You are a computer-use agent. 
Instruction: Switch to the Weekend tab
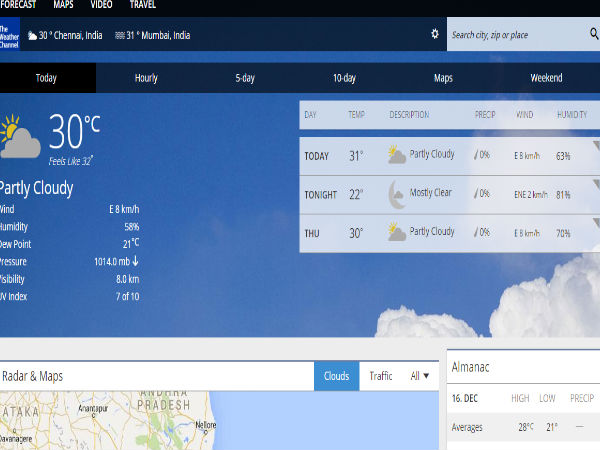point(546,78)
